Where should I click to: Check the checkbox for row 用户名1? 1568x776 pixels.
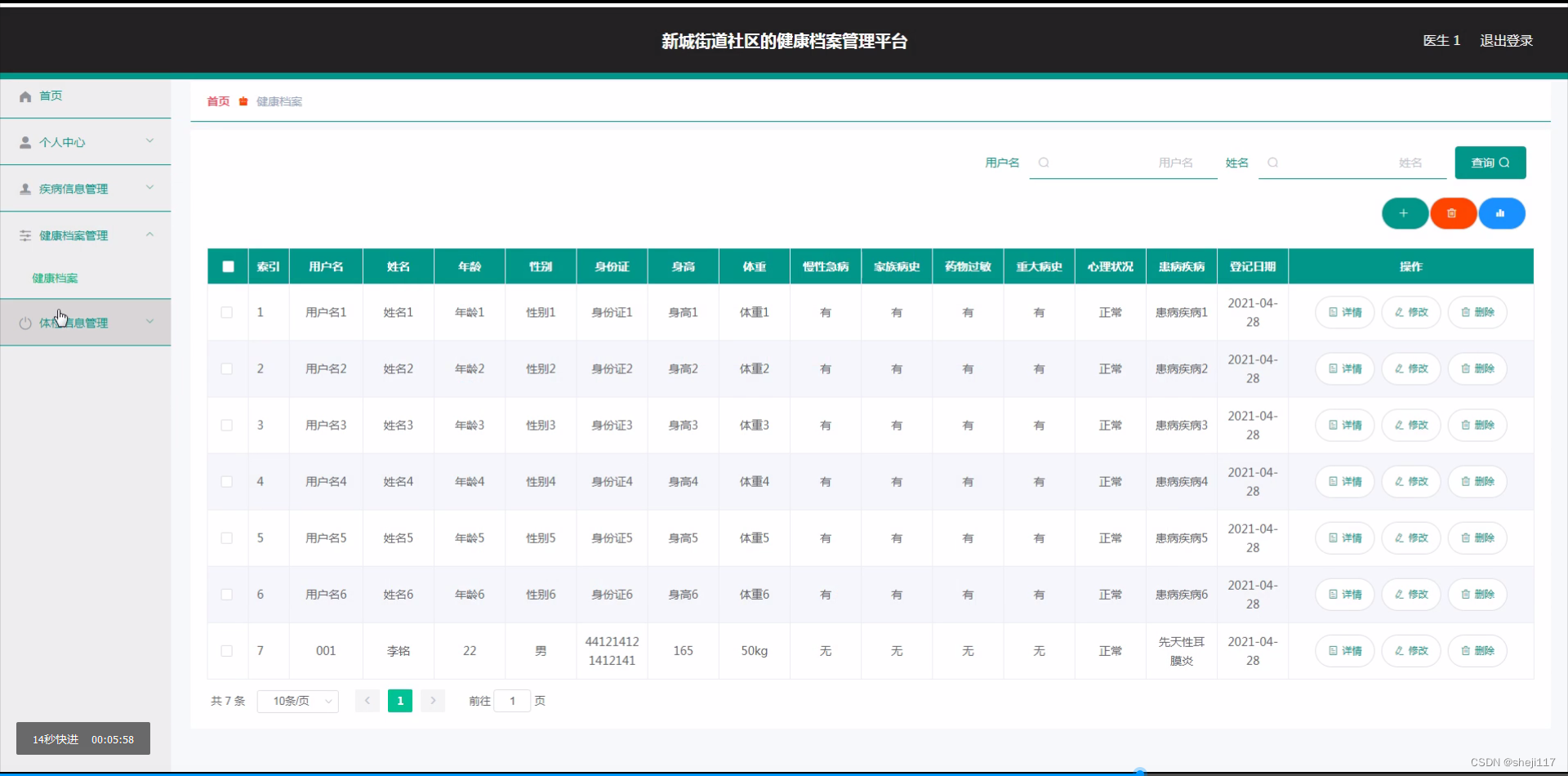click(226, 312)
